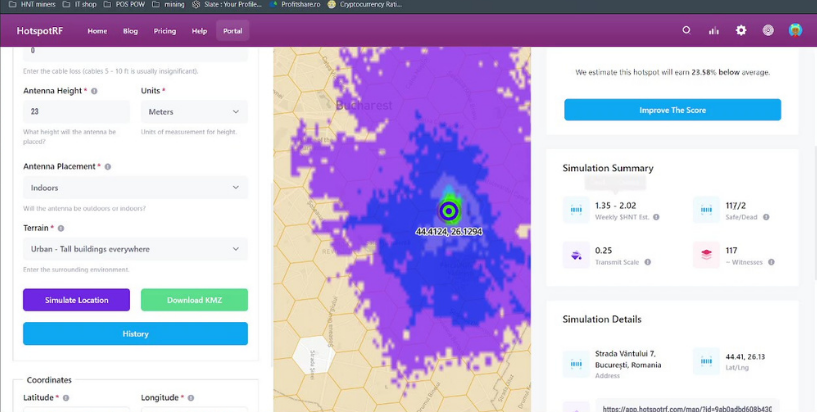Image resolution: width=817 pixels, height=412 pixels.
Task: Click the Antenna Height info icon
Action: pos(94,91)
